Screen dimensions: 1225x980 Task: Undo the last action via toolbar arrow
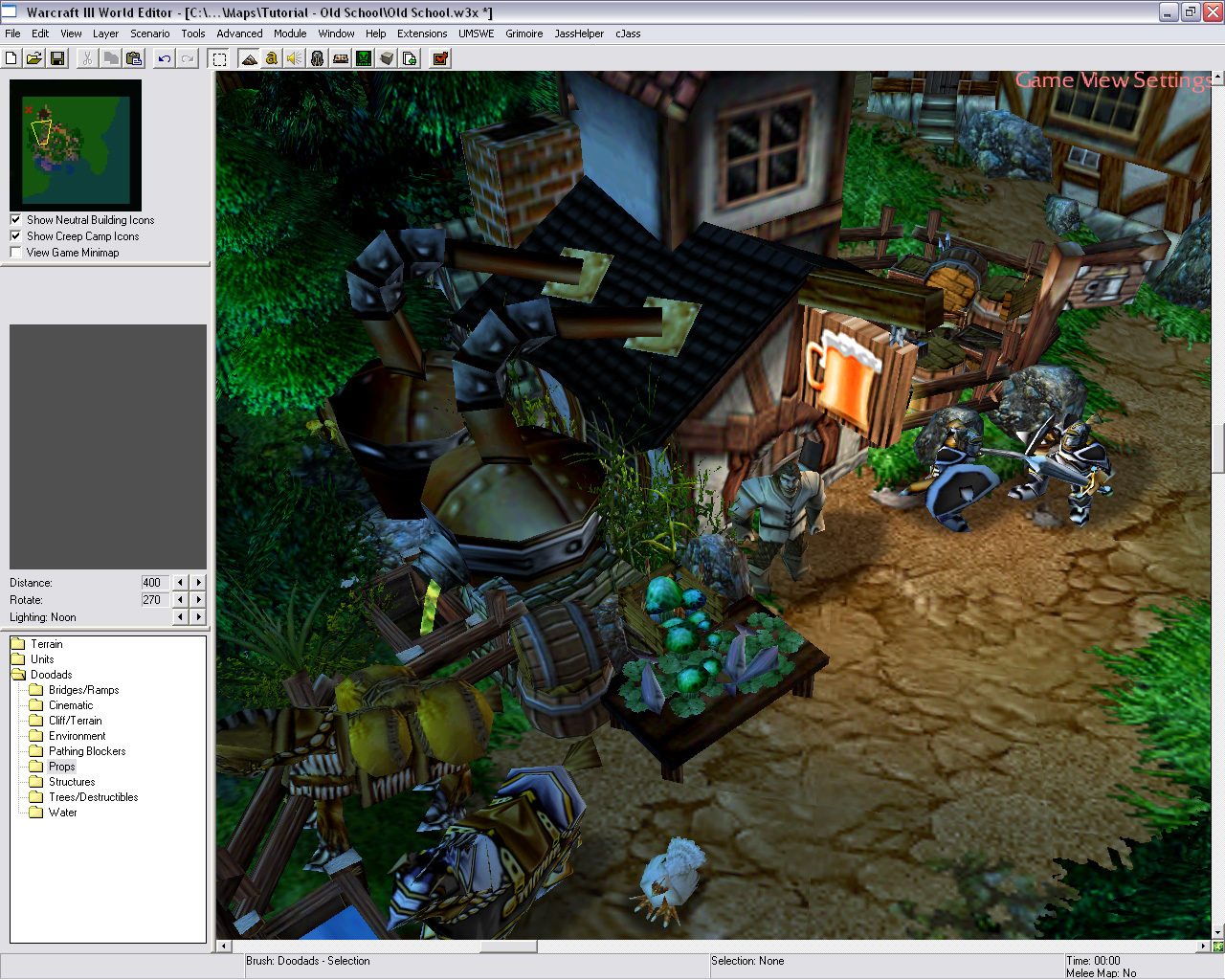click(x=165, y=58)
